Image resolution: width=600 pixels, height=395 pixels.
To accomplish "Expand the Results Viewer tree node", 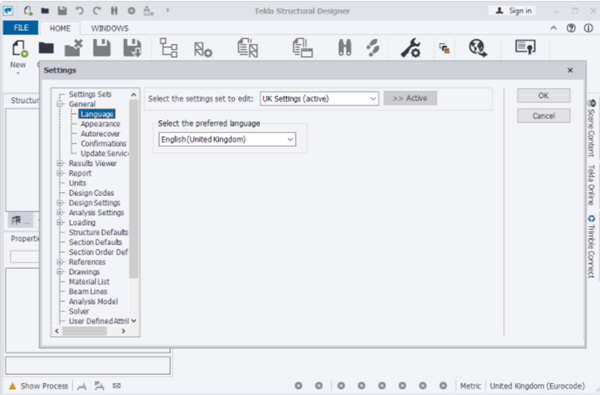I will click(x=60, y=163).
